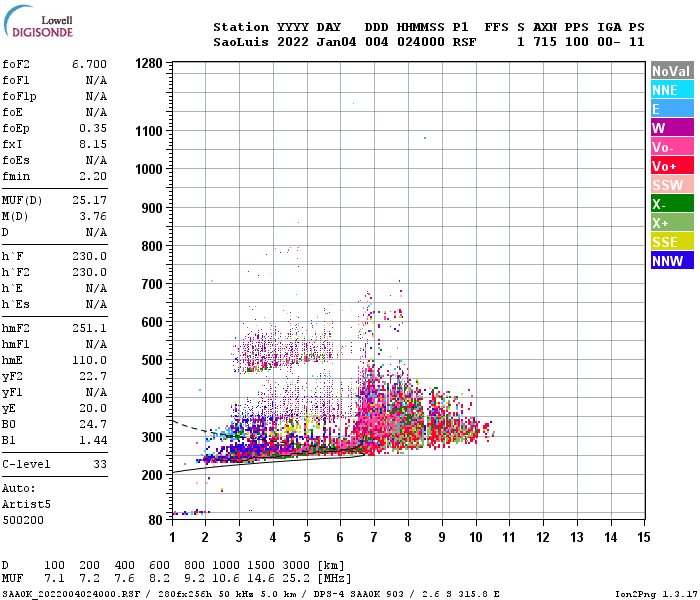700x600 pixels.
Task: Click the 1 MHz frequency axis label
Action: click(x=172, y=537)
